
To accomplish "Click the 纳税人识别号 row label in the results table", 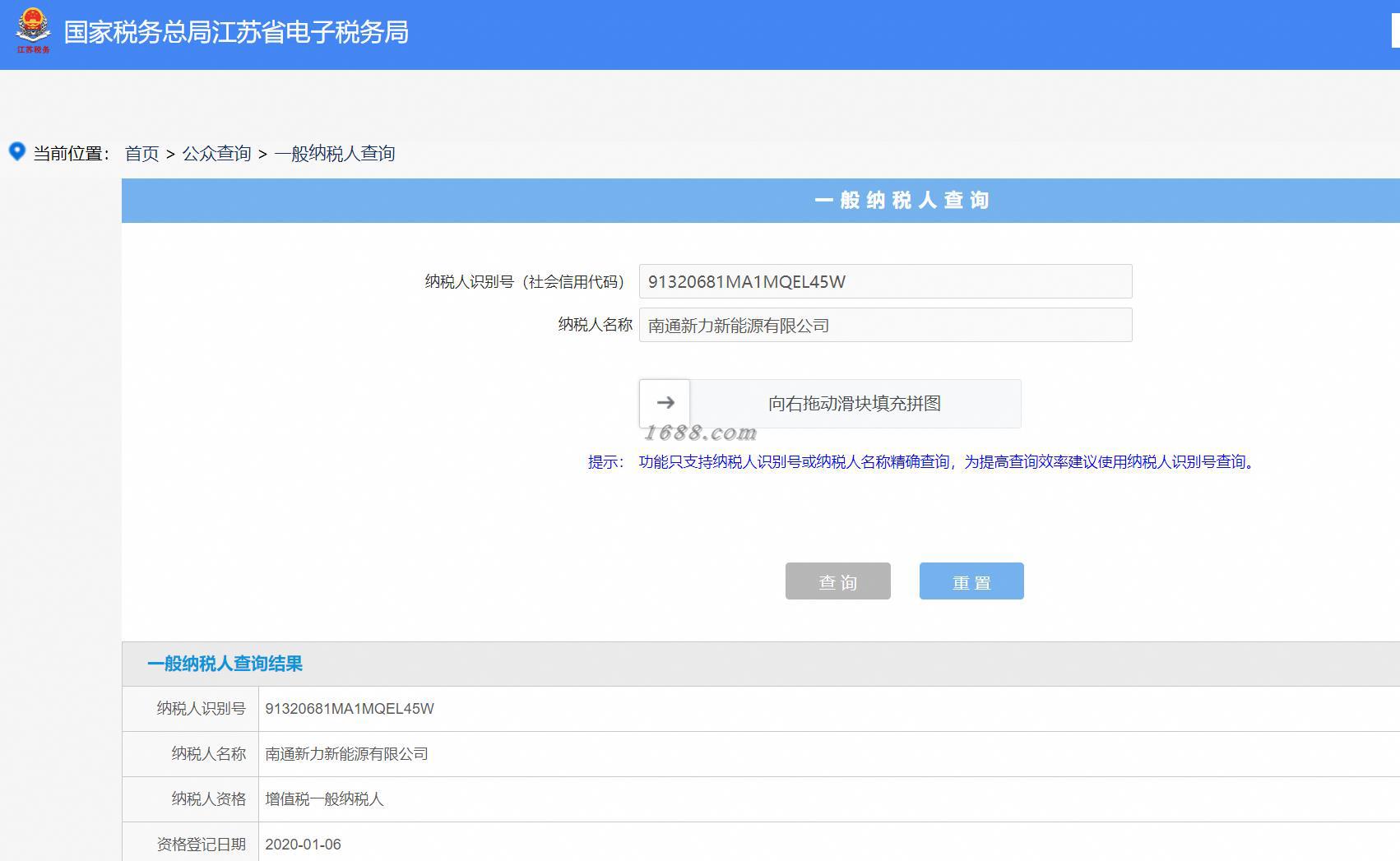I will pos(202,709).
